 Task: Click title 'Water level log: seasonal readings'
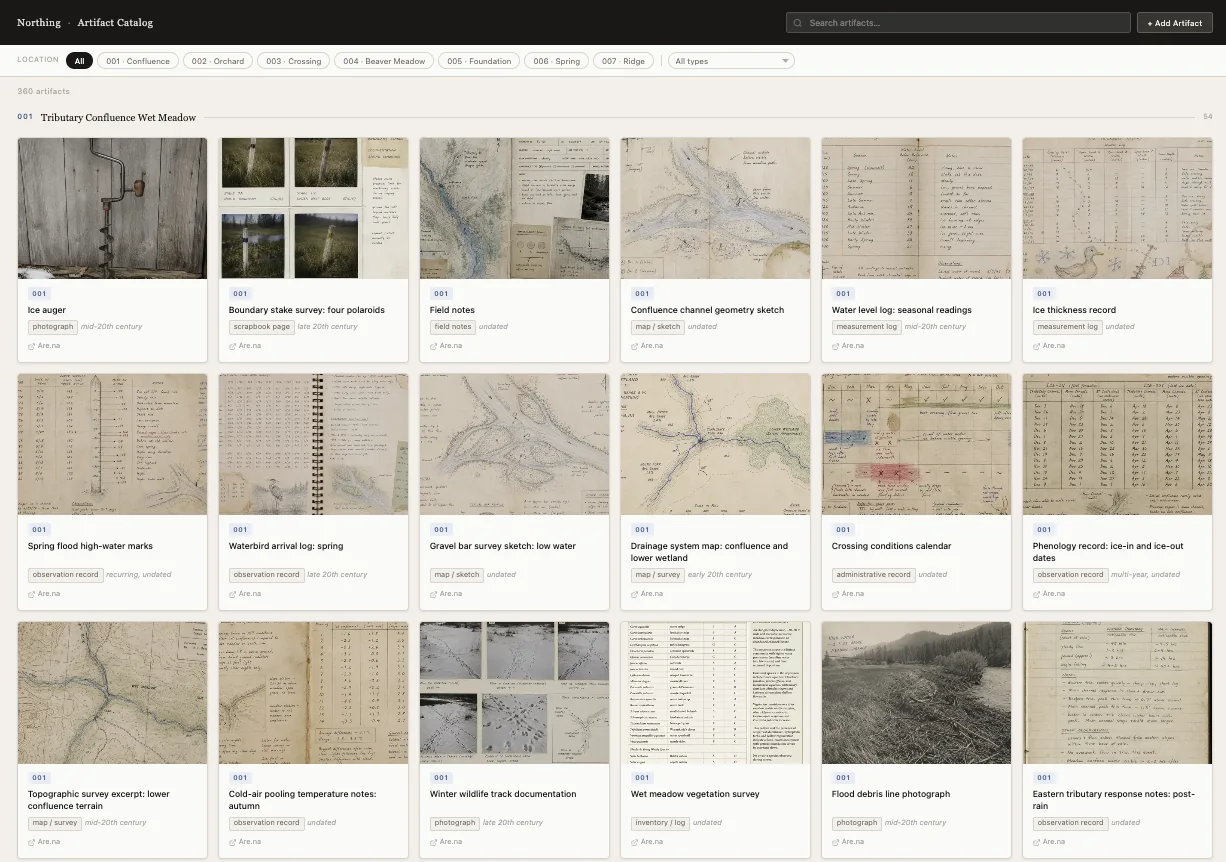[x=902, y=310]
